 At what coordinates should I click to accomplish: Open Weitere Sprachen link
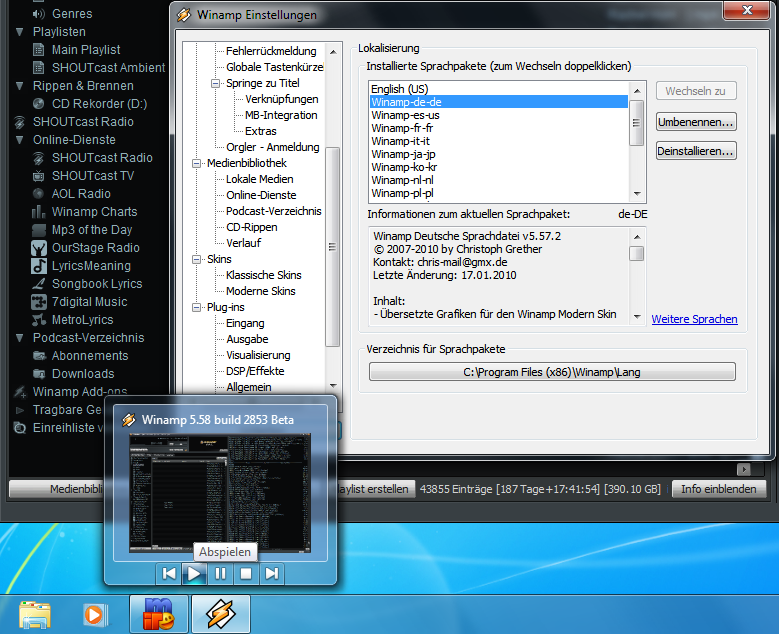click(x=695, y=319)
